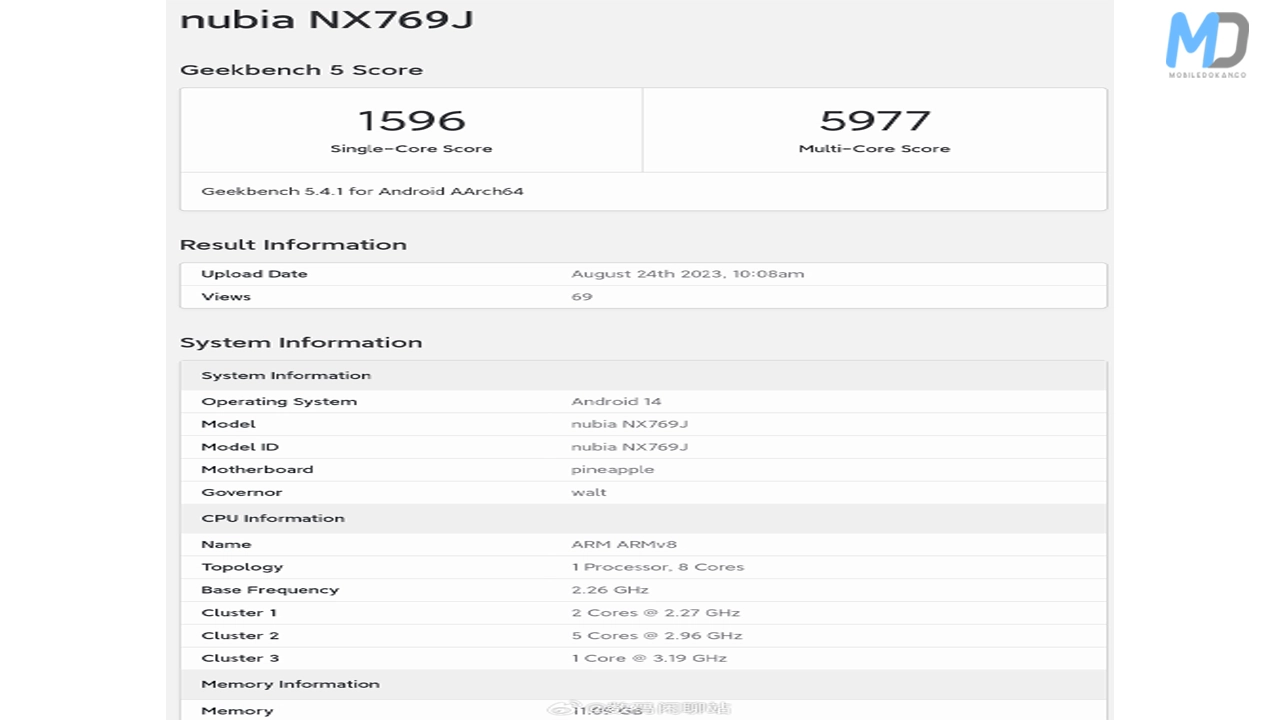Click the Topology value 1 Processor, 8 Cores
Viewport: 1280px width, 720px height.
point(657,567)
